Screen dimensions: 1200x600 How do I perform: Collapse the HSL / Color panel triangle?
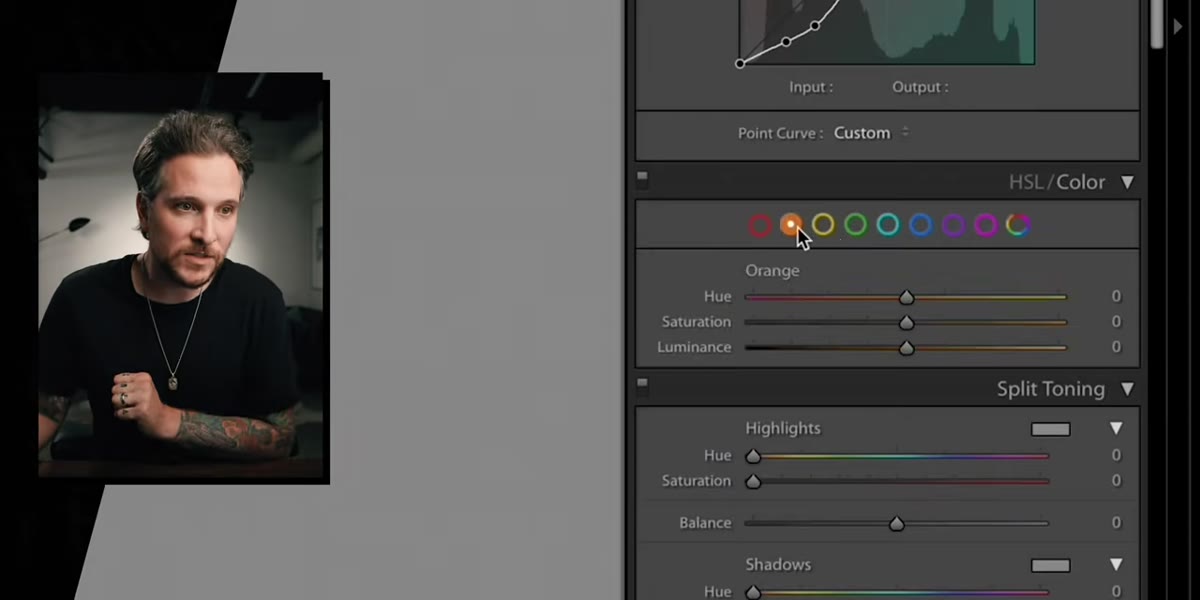point(1127,182)
